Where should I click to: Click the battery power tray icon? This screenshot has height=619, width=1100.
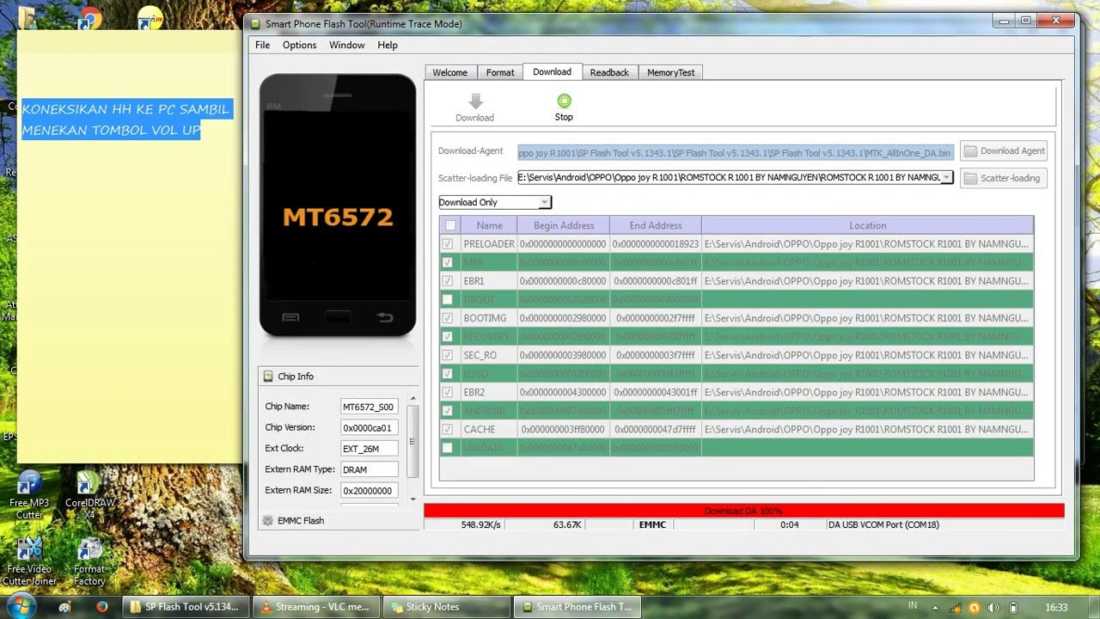click(x=1013, y=608)
